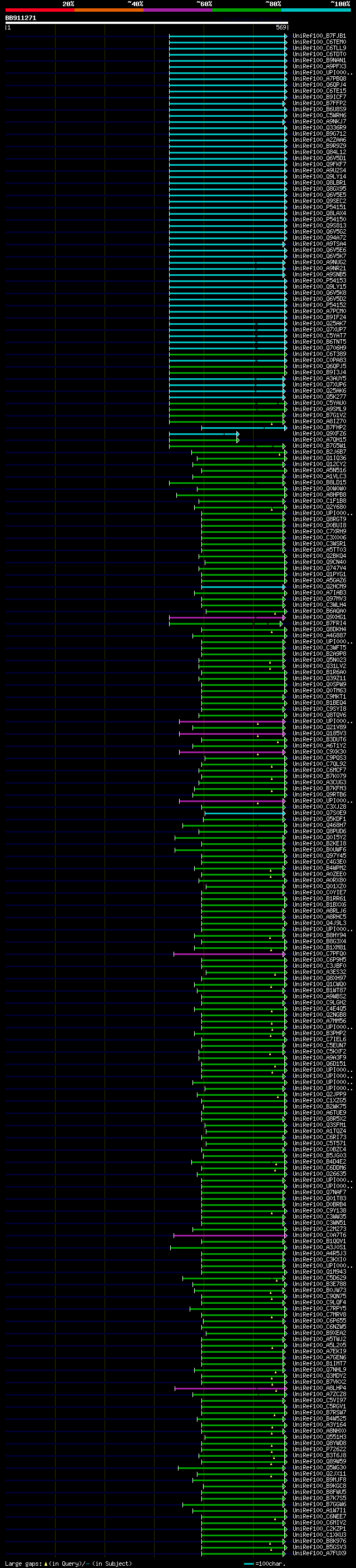Viewport: 356px width, 1568px height.
Task: Select label UniRef100_B7FFP2
Action: 319,103
